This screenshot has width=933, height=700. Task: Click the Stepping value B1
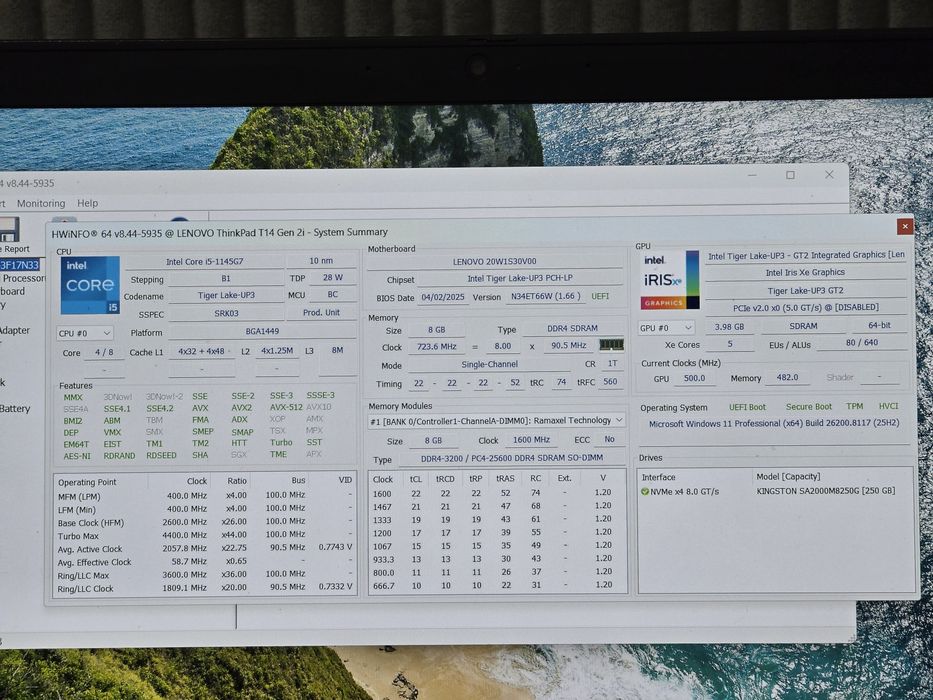tap(226, 279)
